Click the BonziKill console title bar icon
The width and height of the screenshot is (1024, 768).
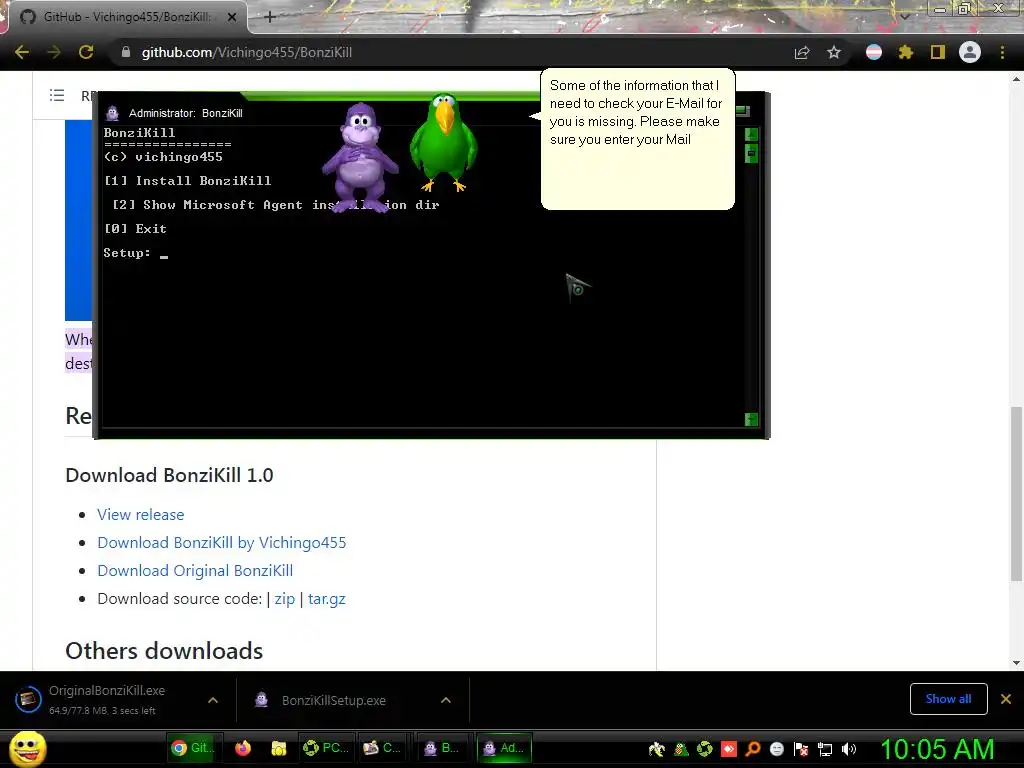pos(112,113)
